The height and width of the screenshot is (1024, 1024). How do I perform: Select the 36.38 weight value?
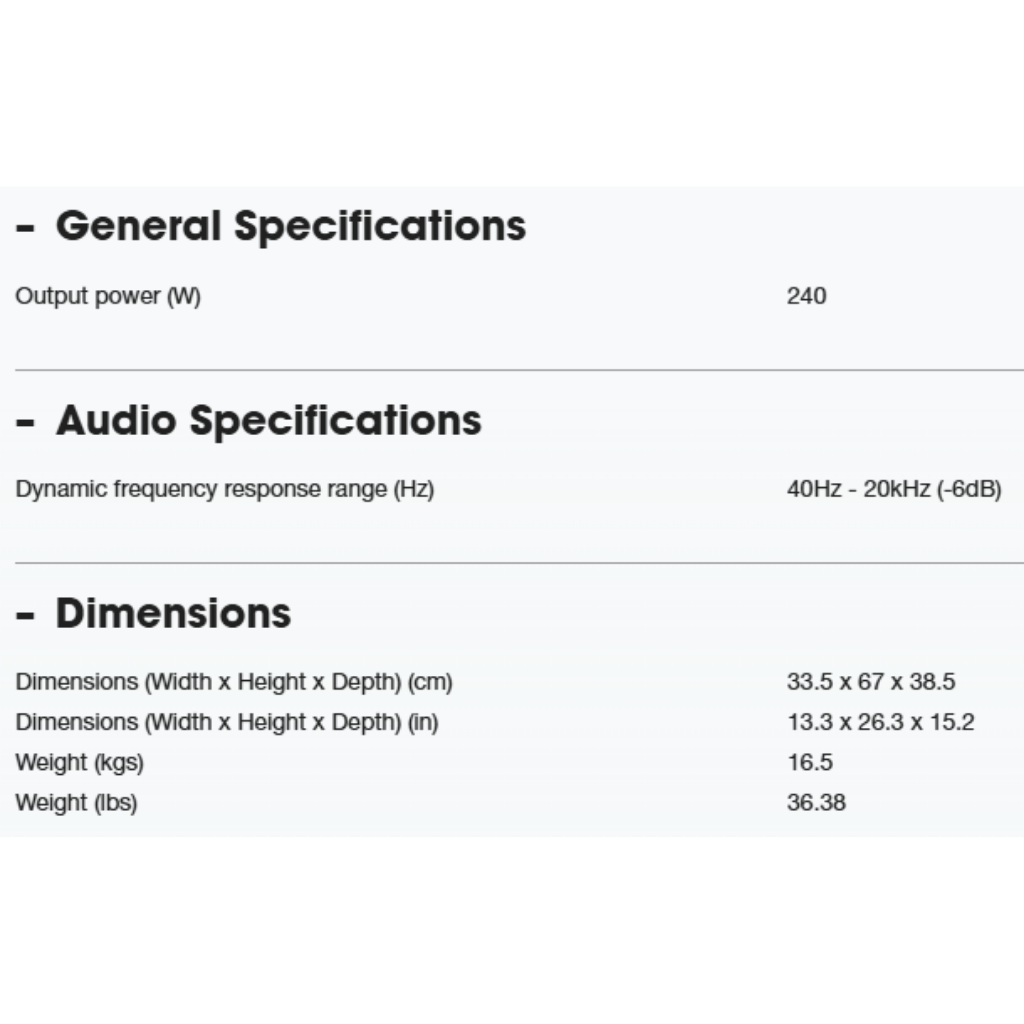point(816,803)
